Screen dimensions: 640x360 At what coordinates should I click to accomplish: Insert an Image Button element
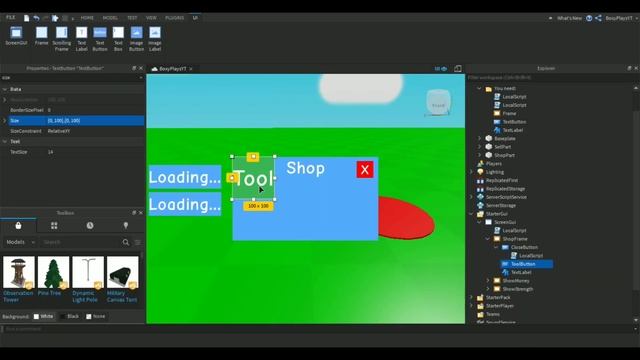[136, 39]
